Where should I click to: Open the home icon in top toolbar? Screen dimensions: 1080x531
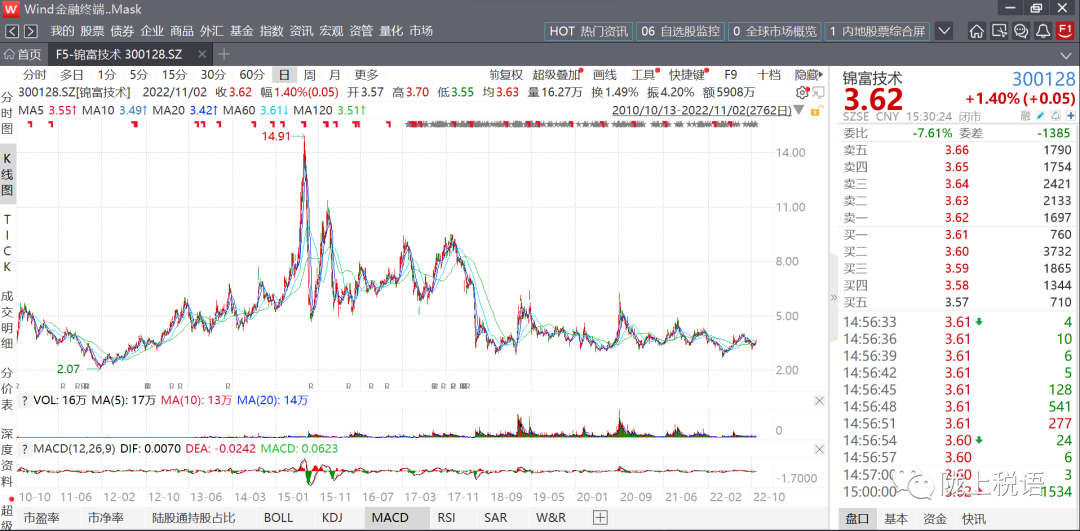[977, 31]
